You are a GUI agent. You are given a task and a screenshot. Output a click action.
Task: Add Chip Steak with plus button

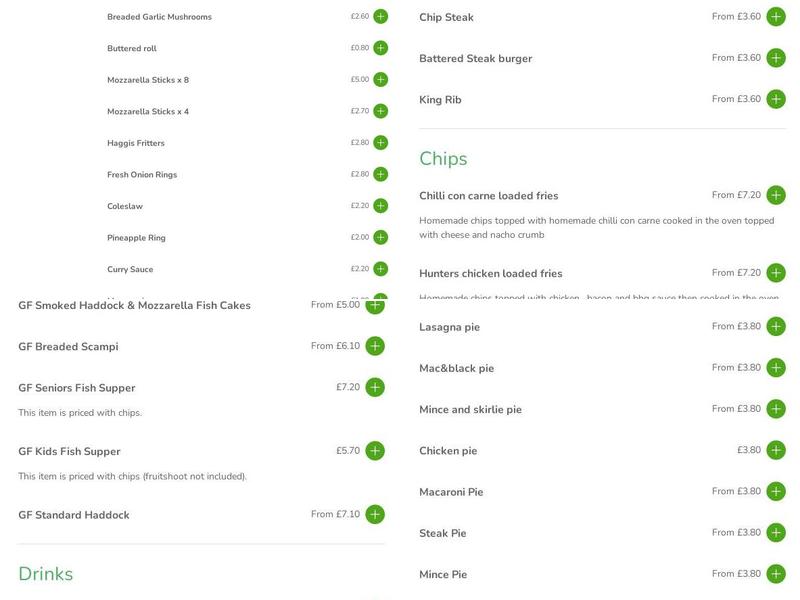click(x=776, y=17)
